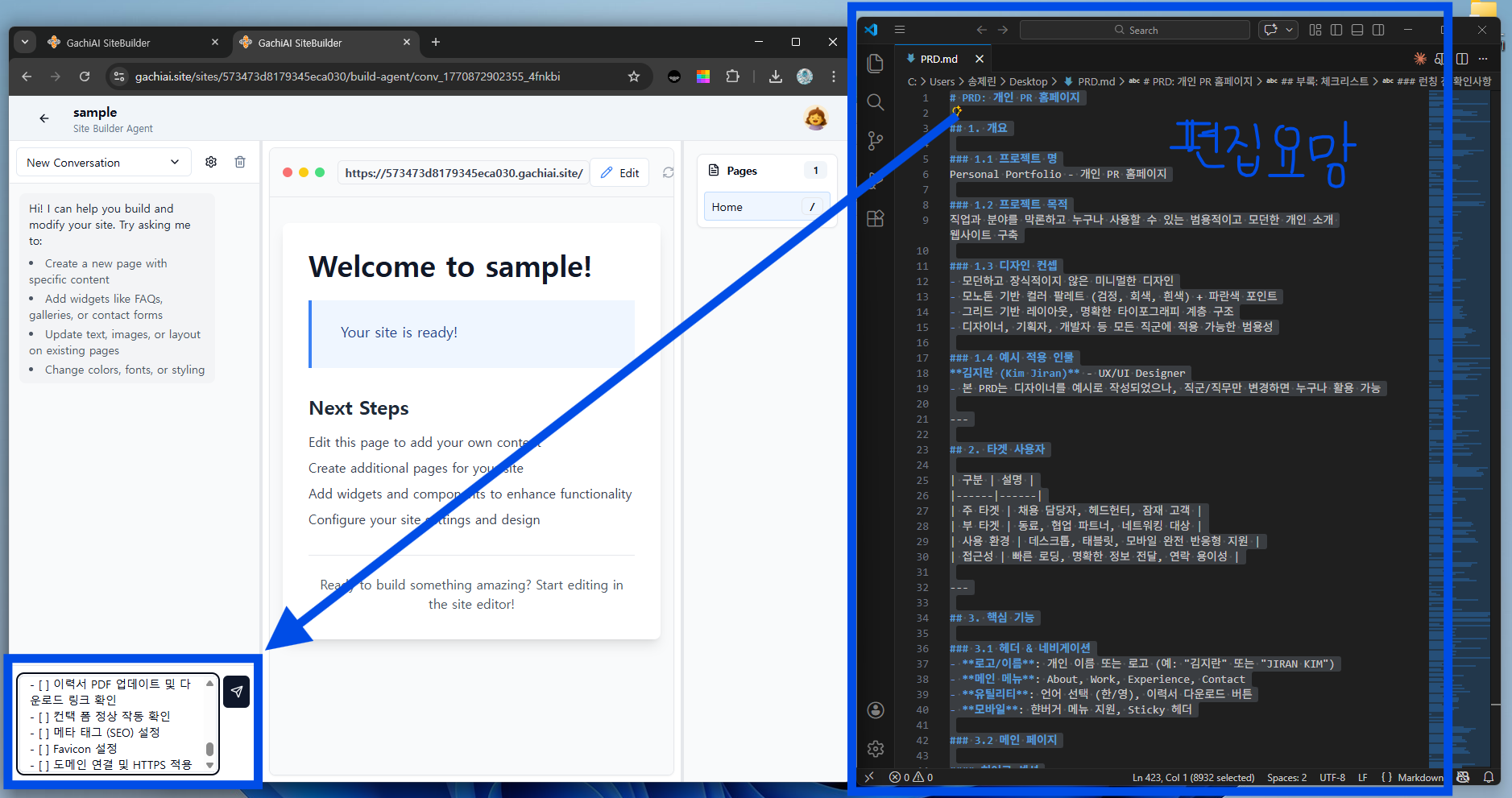This screenshot has width=1512, height=798.
Task: Expand the New Conversation dropdown
Action: 103,162
